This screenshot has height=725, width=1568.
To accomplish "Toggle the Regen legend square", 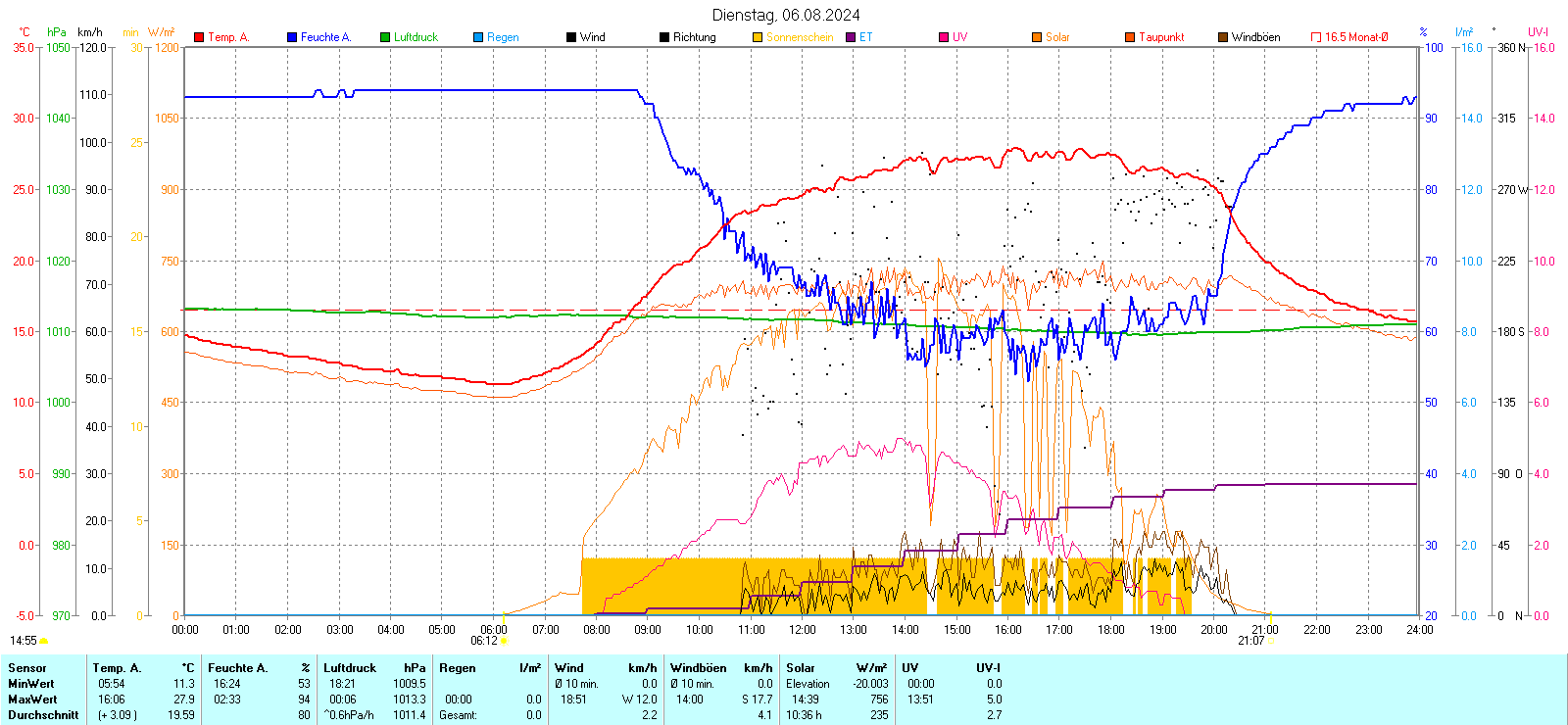I will click(478, 37).
